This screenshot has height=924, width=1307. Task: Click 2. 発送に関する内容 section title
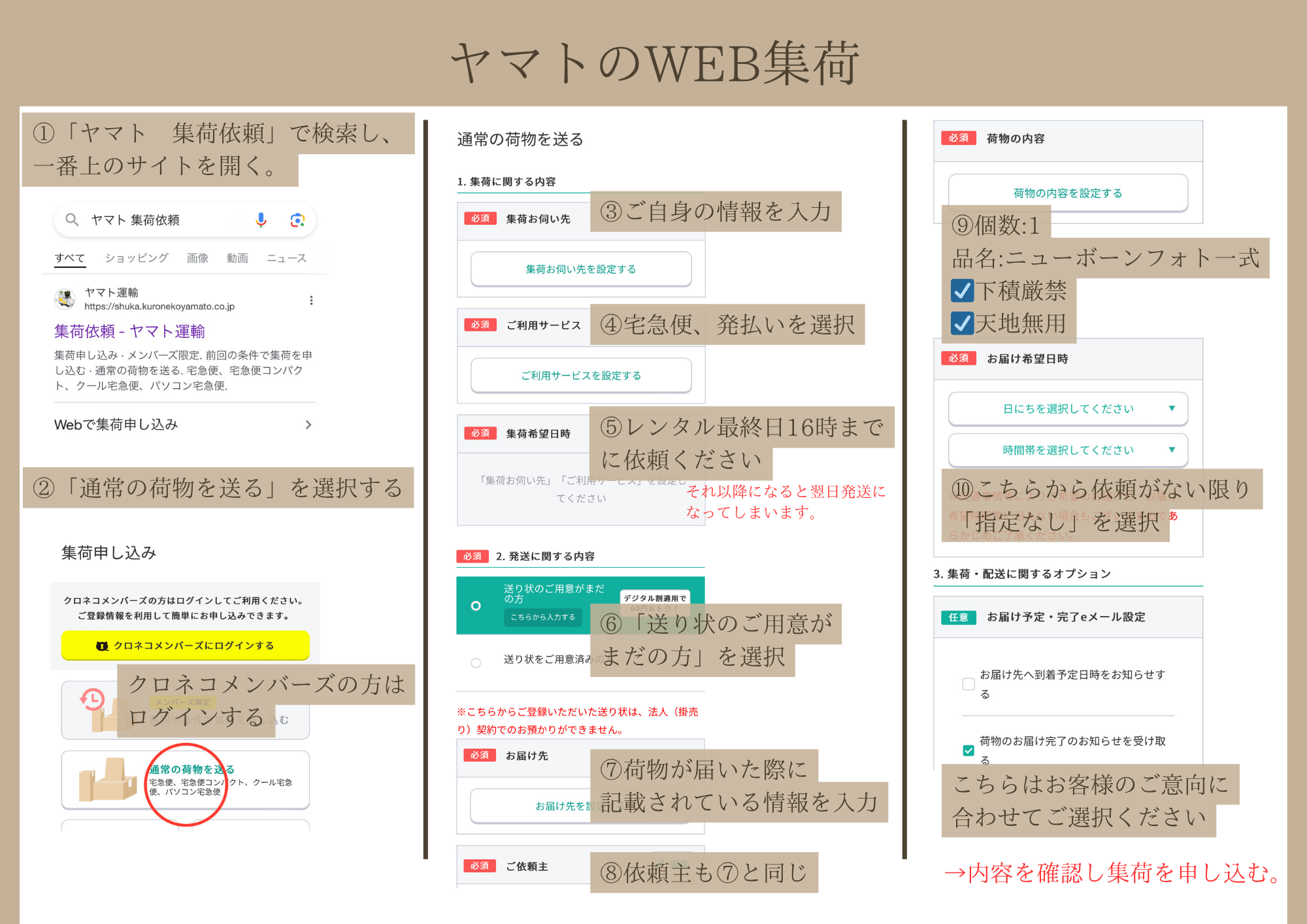tap(545, 556)
